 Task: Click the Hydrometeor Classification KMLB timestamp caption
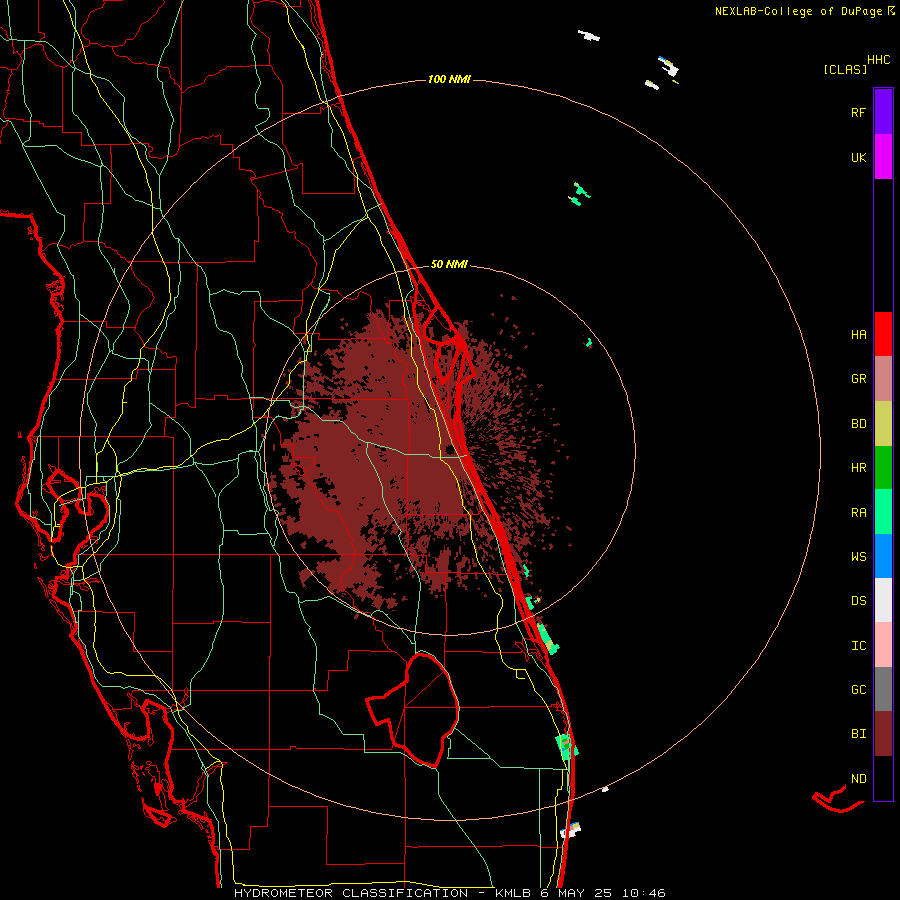click(449, 893)
